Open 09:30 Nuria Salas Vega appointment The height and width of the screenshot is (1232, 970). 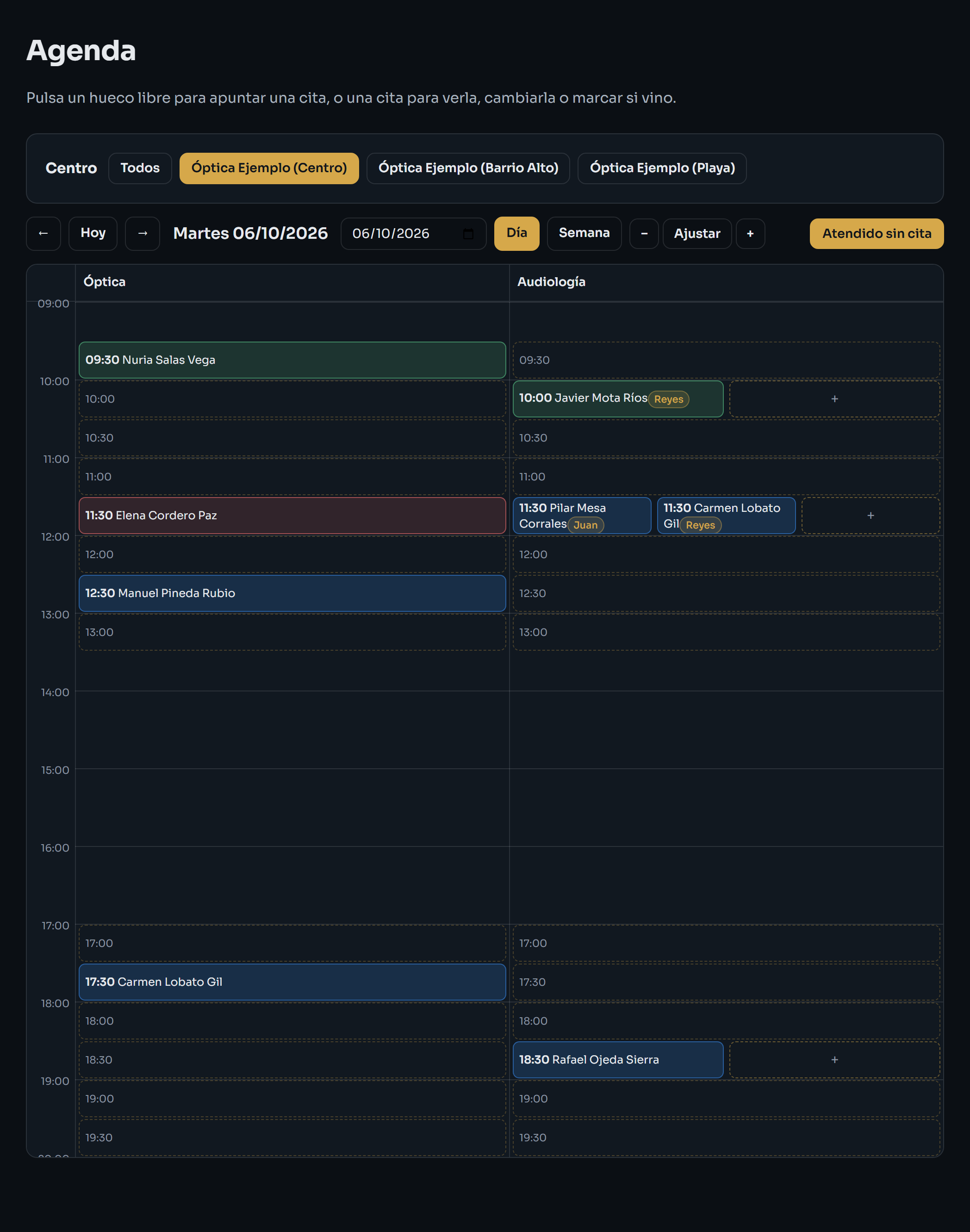point(292,360)
